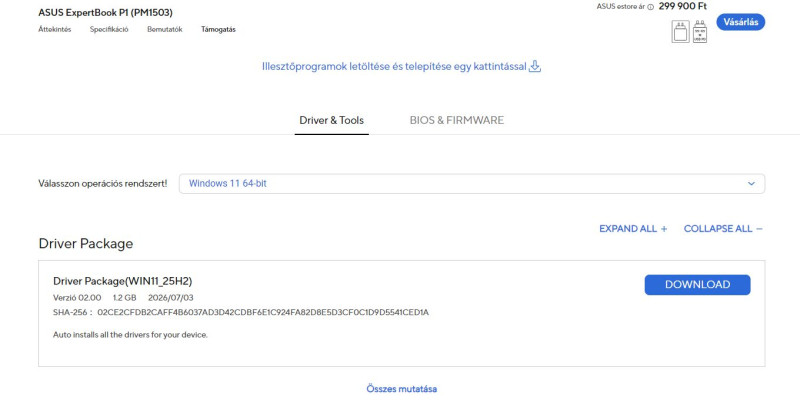Click the charger included pictogram icon
800x412 pixels.
coord(680,32)
